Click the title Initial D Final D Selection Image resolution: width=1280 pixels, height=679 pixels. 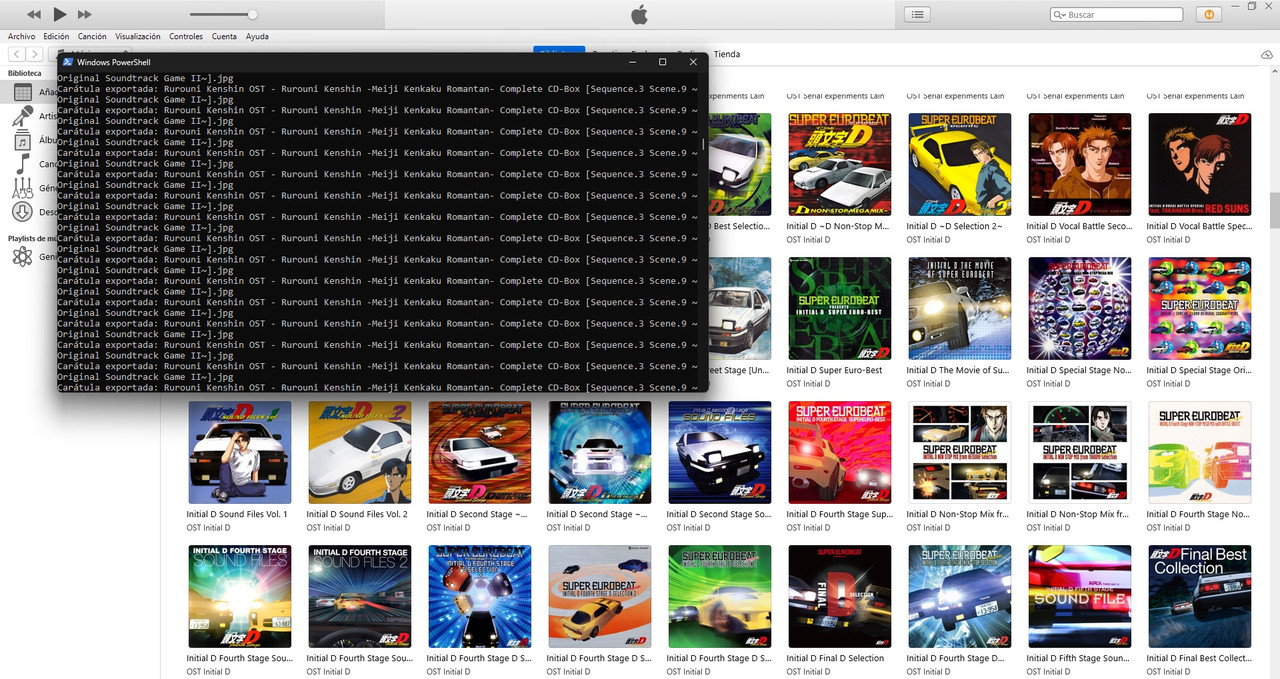(835, 658)
